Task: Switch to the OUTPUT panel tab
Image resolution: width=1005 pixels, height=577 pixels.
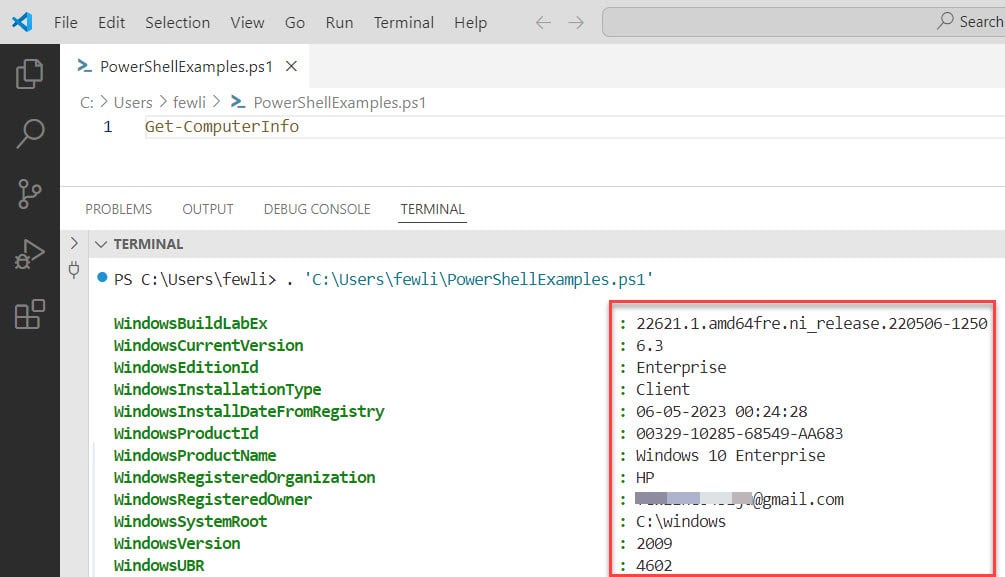Action: (208, 209)
